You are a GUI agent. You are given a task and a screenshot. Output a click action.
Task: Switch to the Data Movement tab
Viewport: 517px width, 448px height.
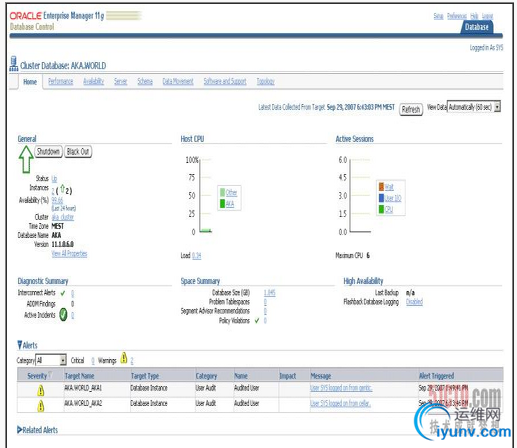[178, 81]
